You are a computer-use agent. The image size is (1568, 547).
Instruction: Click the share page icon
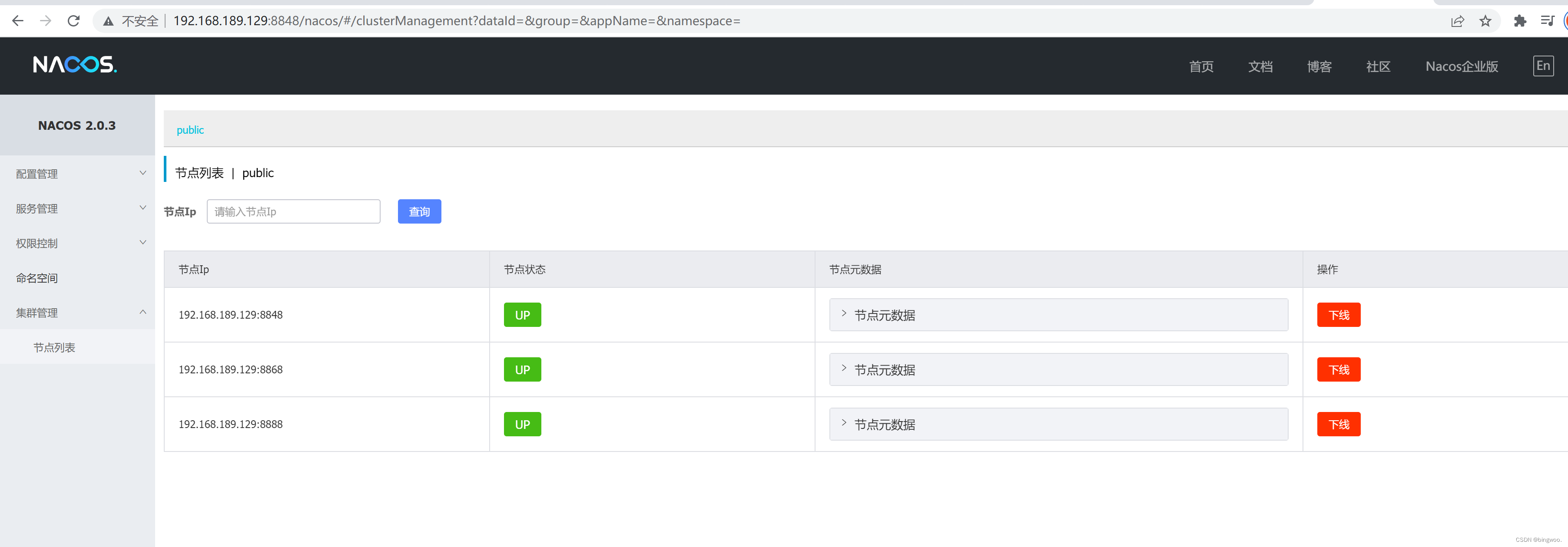(1457, 21)
